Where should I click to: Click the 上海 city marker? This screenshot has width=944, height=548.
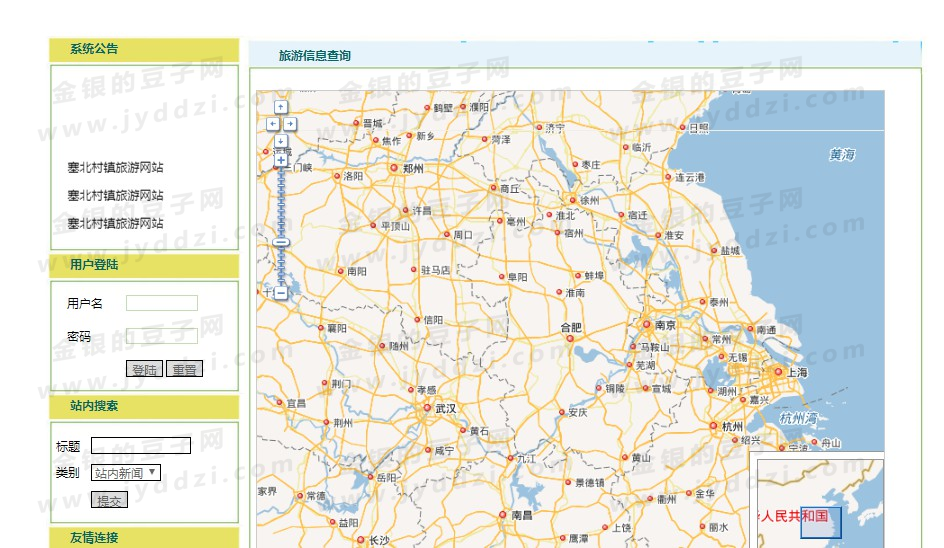[778, 372]
